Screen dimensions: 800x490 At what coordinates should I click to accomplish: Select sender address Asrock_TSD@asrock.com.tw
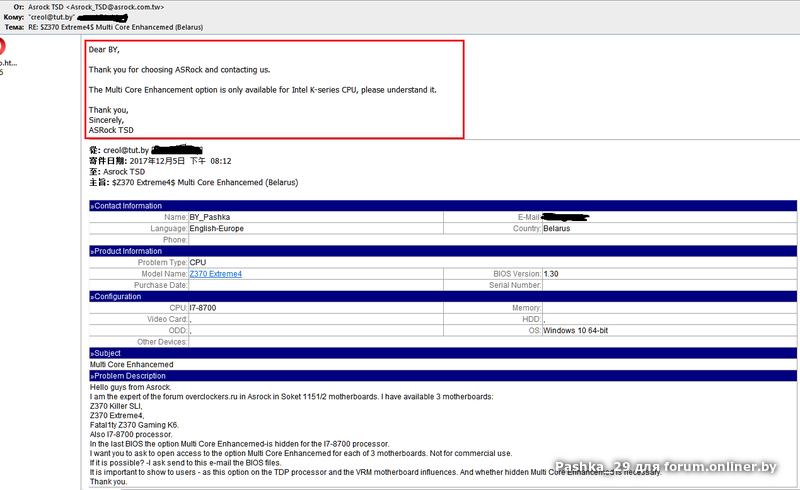pos(115,7)
